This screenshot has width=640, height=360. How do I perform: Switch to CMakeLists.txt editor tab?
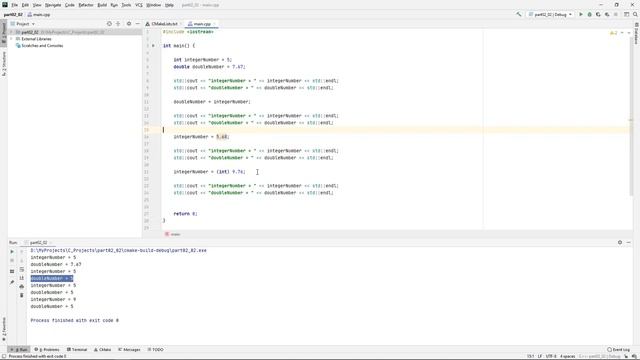164,24
